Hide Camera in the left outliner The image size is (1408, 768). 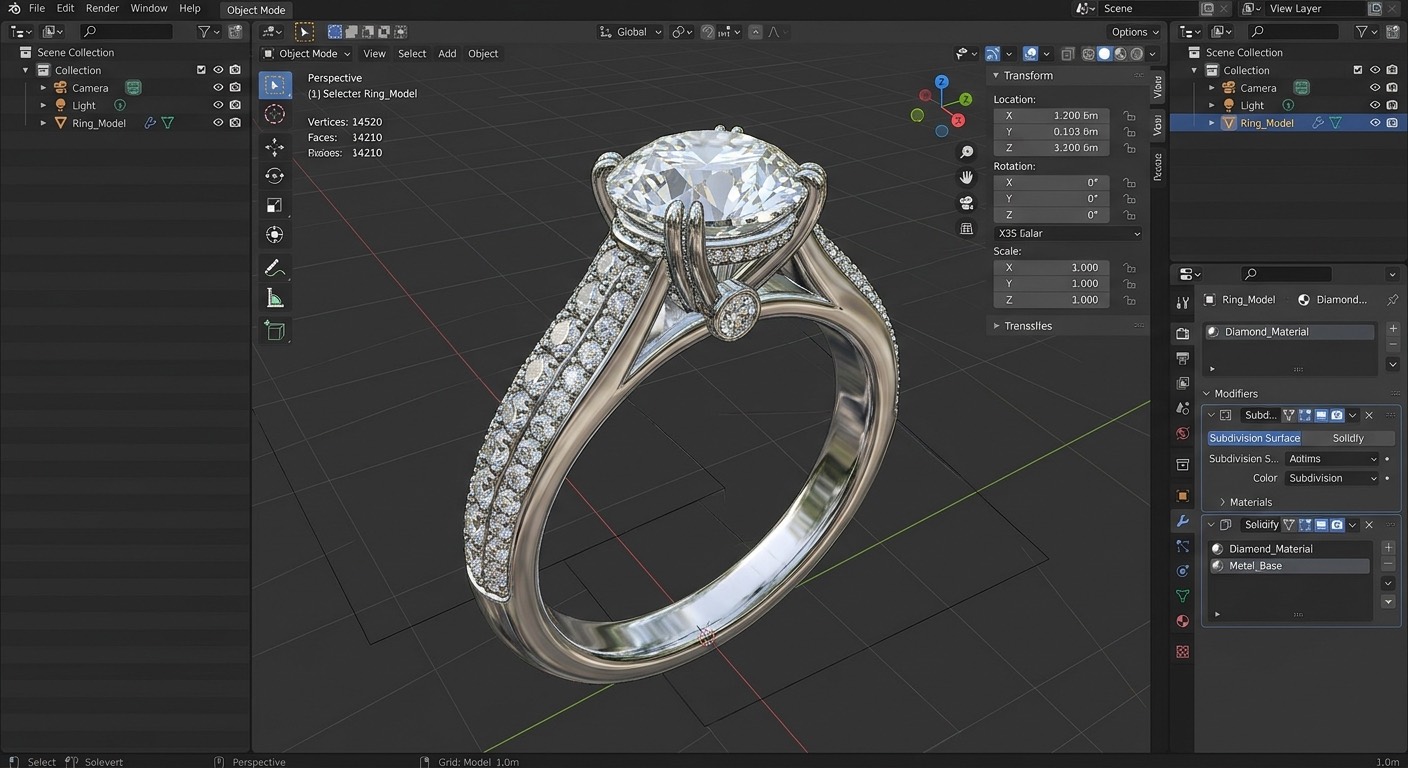218,88
